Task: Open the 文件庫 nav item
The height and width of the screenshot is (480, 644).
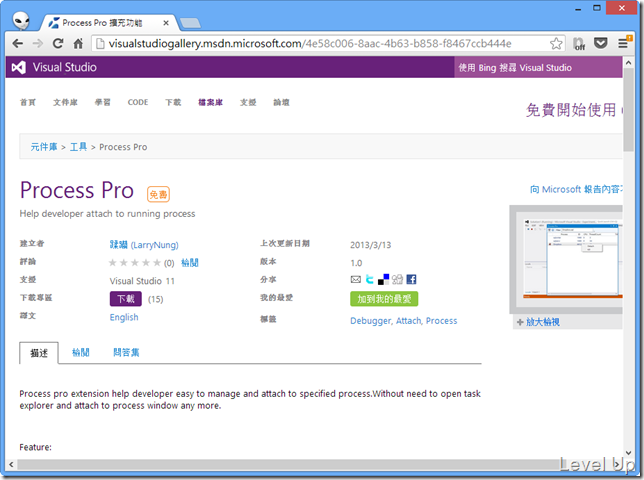Action: (65, 102)
